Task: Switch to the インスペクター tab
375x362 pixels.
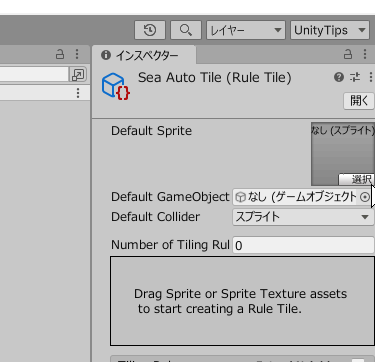Action: [x=144, y=55]
